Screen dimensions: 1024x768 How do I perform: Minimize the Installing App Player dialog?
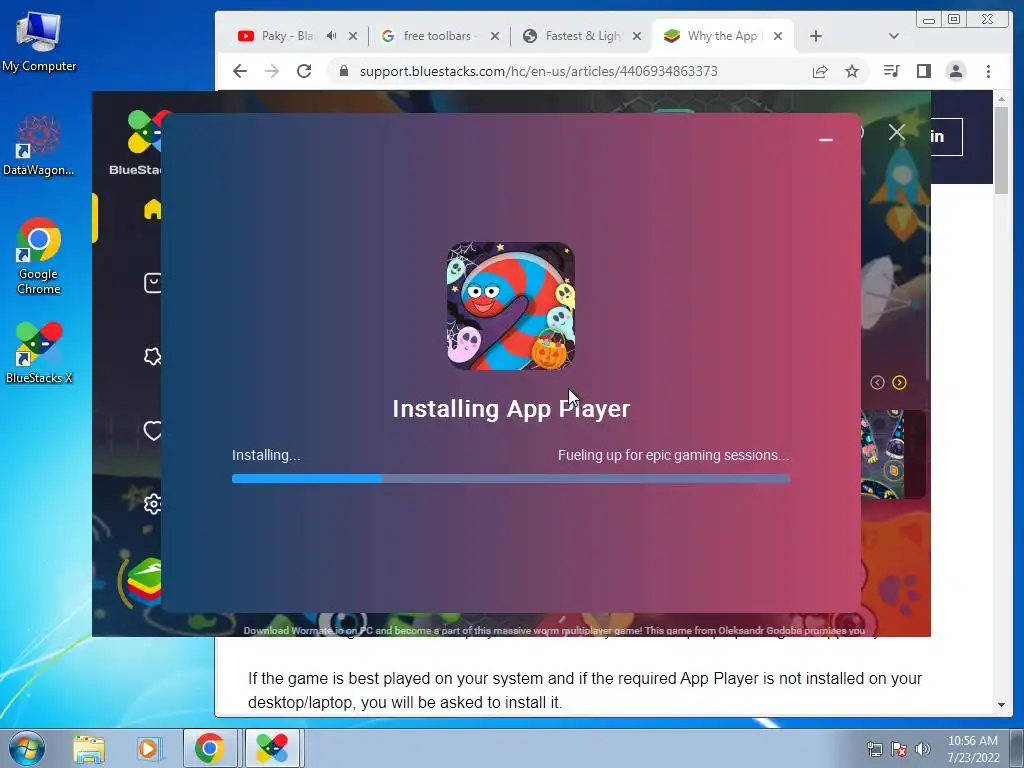825,140
